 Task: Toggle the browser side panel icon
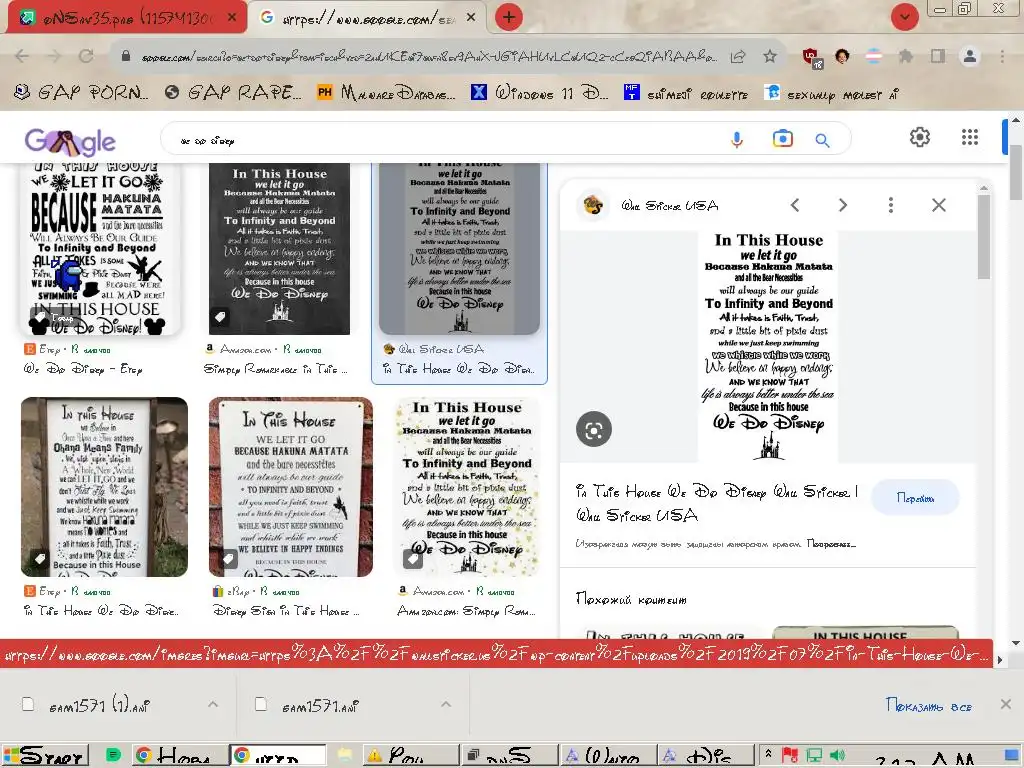coord(938,57)
